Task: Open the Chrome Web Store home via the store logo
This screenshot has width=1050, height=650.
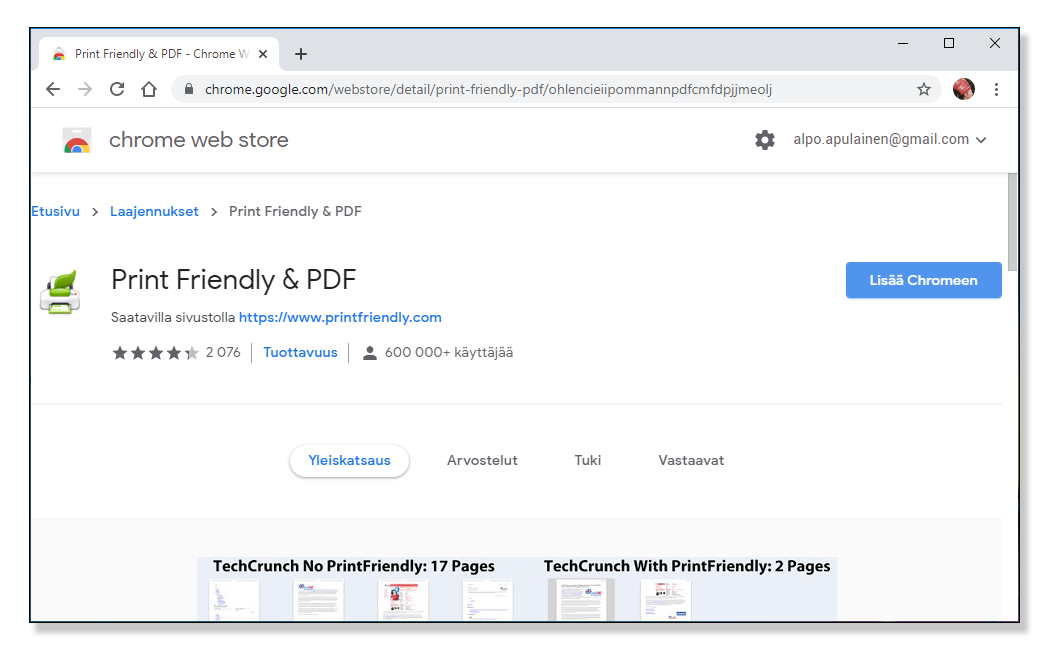Action: (x=76, y=140)
